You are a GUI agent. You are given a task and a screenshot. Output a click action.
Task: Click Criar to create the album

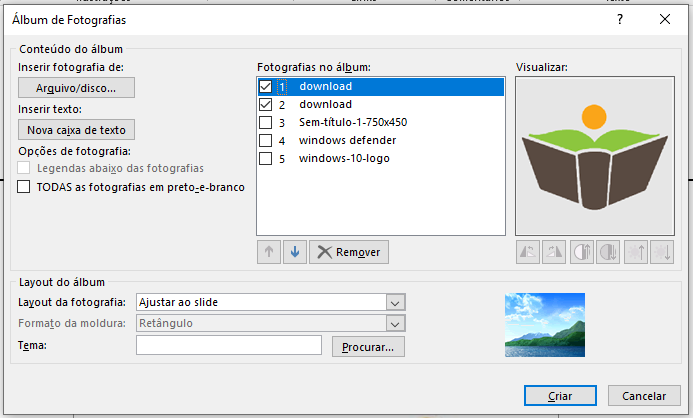coord(560,395)
